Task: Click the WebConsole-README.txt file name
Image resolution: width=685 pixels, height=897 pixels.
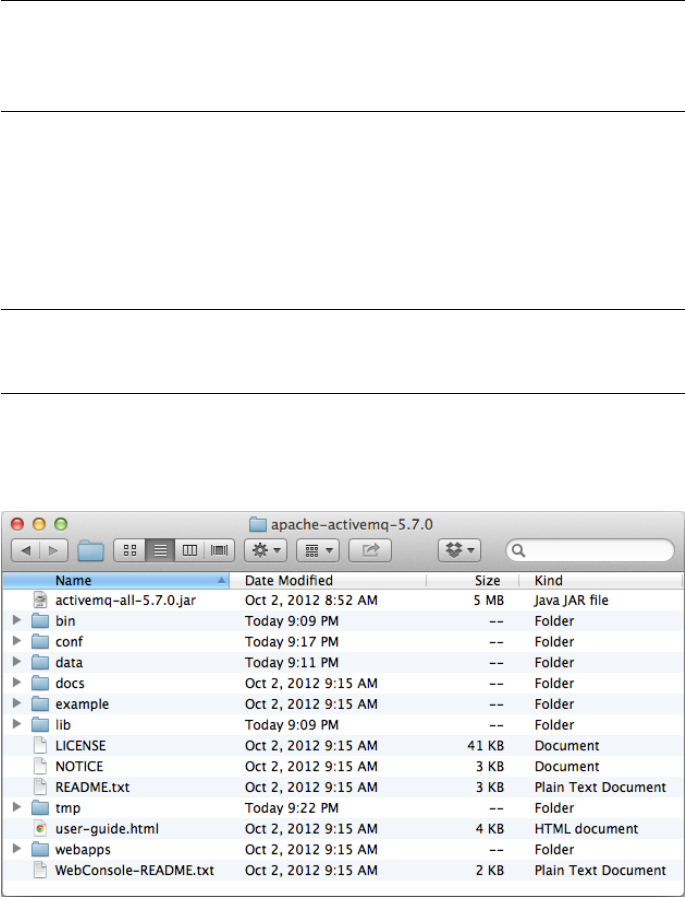Action: 134,870
